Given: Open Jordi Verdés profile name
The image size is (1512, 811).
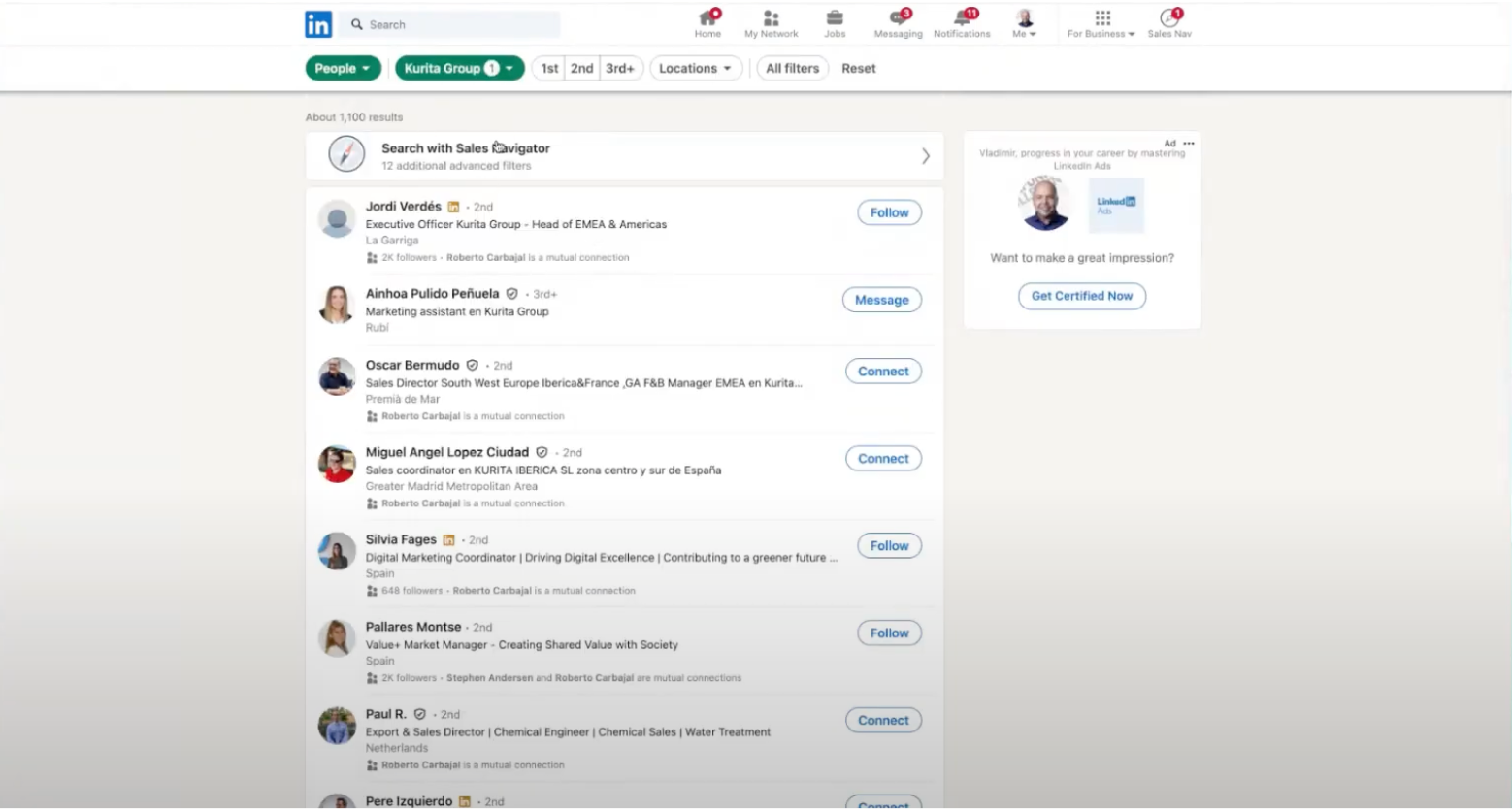Looking at the screenshot, I should tap(404, 207).
